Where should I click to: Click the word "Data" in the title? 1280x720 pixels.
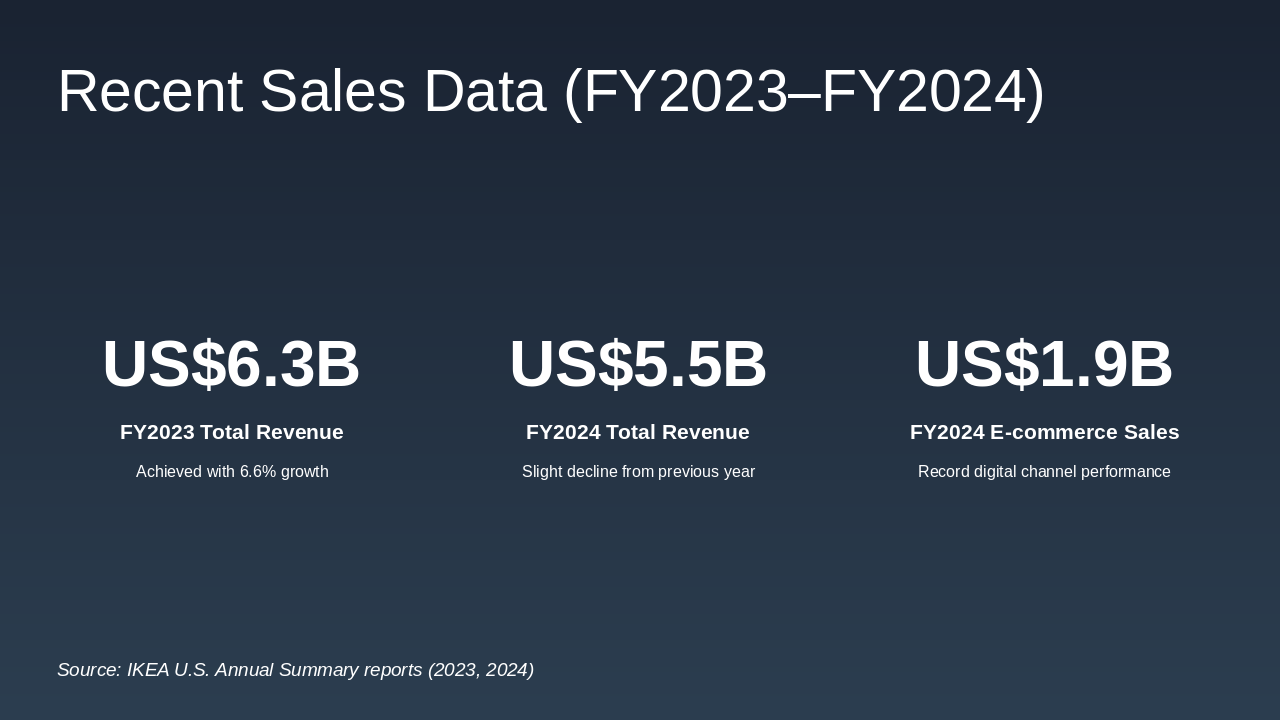pyautogui.click(x=485, y=92)
